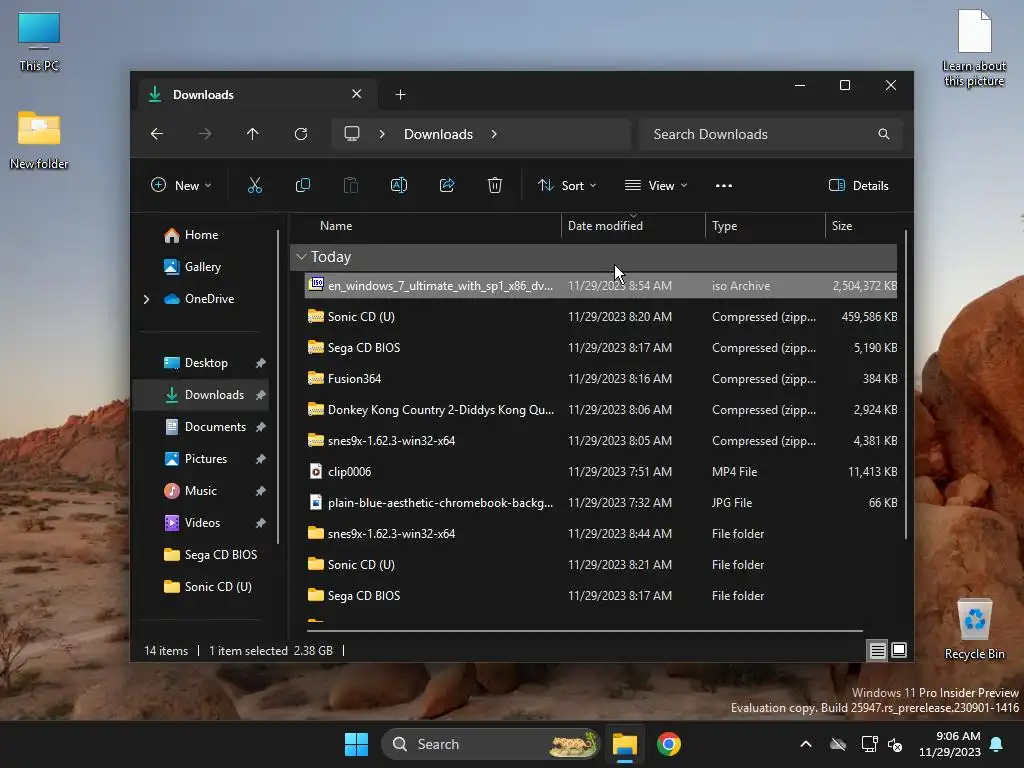1024x768 pixels.
Task: Click the vertical scrollbar of file list
Action: [906, 384]
